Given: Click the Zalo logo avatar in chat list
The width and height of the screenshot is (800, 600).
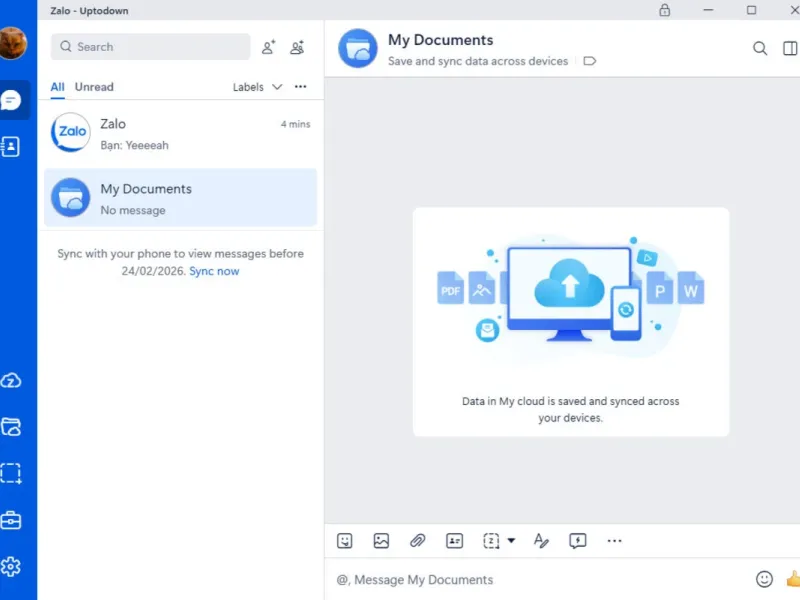Looking at the screenshot, I should coord(71,133).
